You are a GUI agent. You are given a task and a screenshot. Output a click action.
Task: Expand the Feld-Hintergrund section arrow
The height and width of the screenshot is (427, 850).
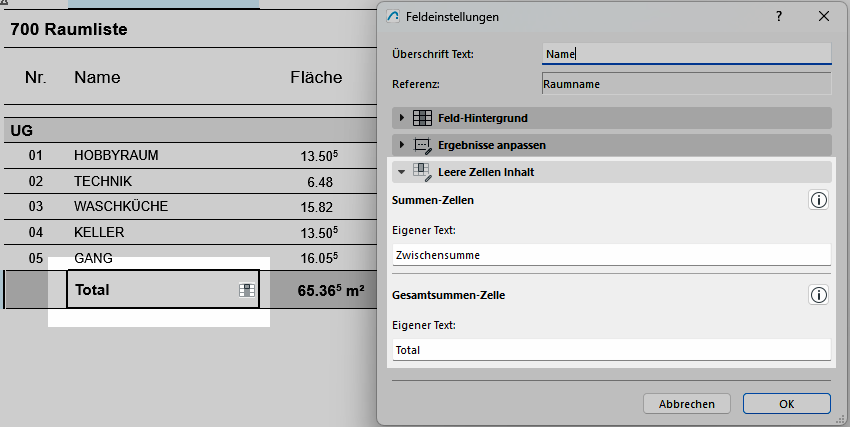click(402, 119)
